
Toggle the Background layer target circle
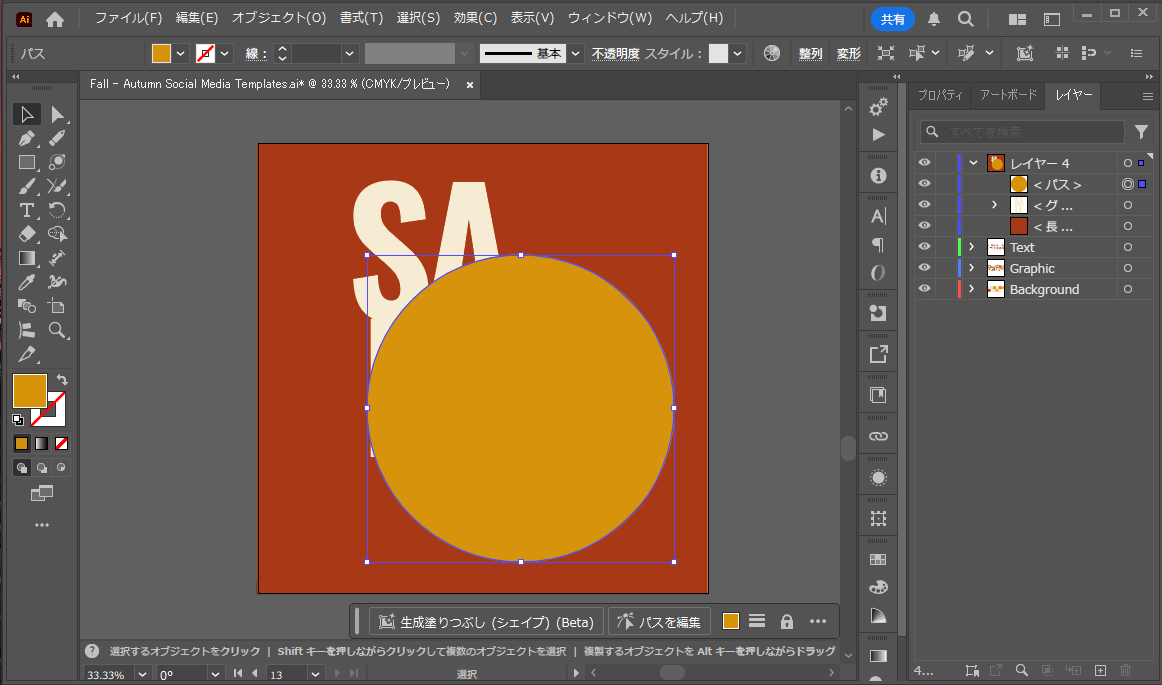pos(1128,289)
